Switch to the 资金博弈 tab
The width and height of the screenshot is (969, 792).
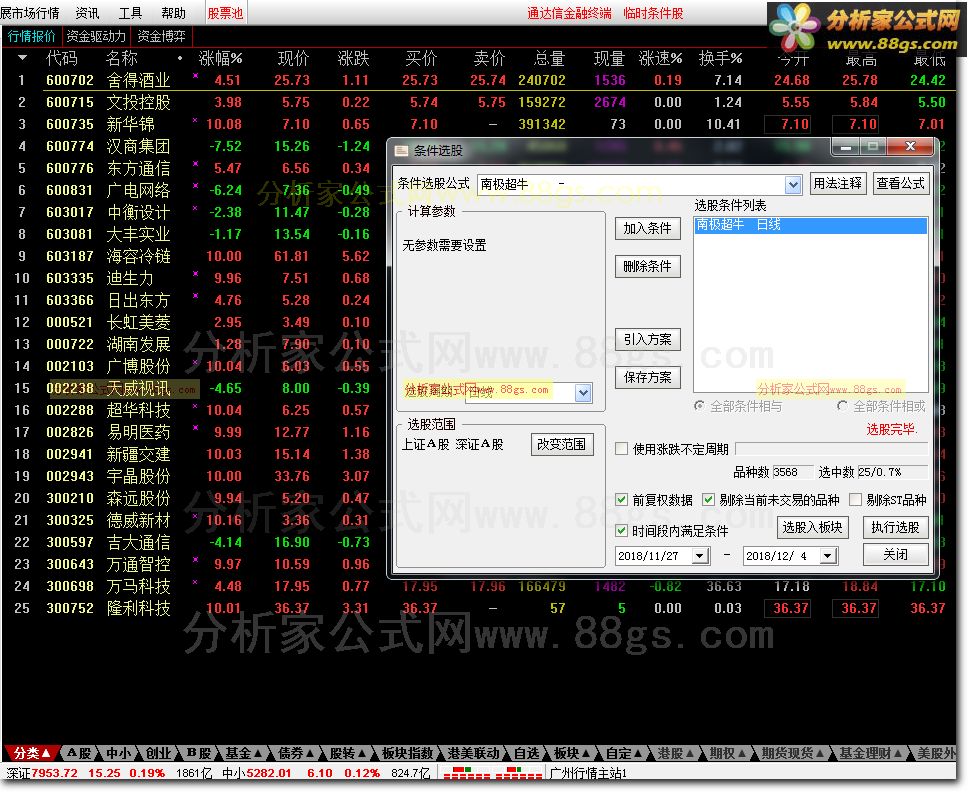pos(160,35)
